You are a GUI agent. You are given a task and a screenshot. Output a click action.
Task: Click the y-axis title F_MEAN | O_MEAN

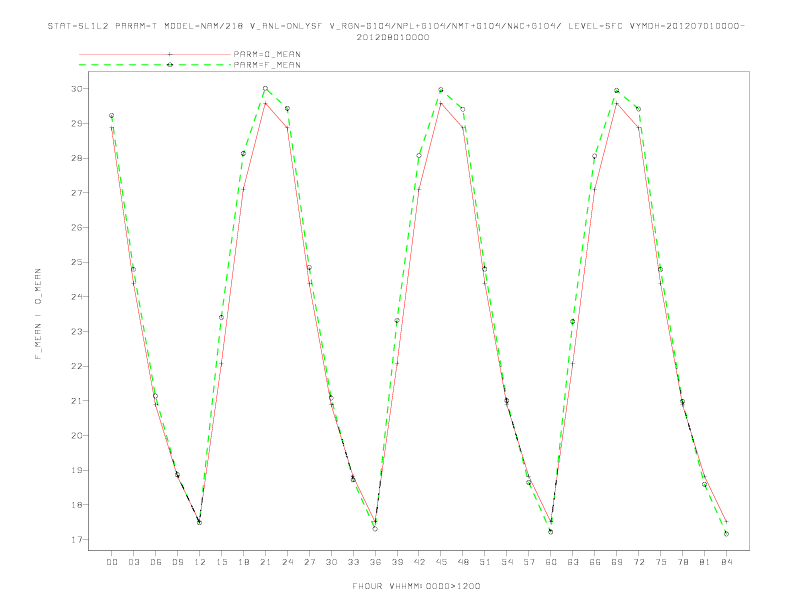coord(38,314)
